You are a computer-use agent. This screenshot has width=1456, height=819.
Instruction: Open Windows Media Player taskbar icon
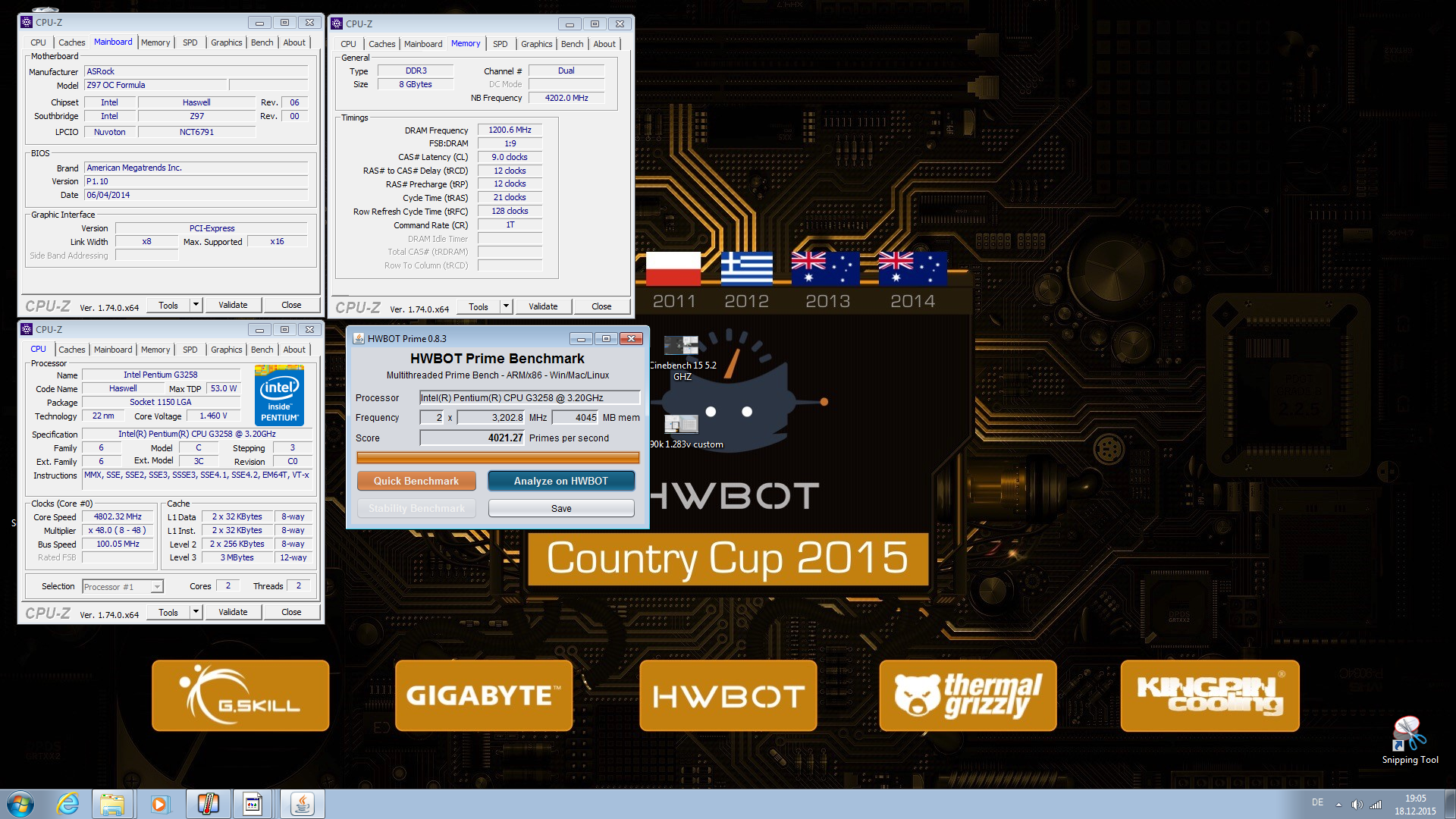click(159, 804)
